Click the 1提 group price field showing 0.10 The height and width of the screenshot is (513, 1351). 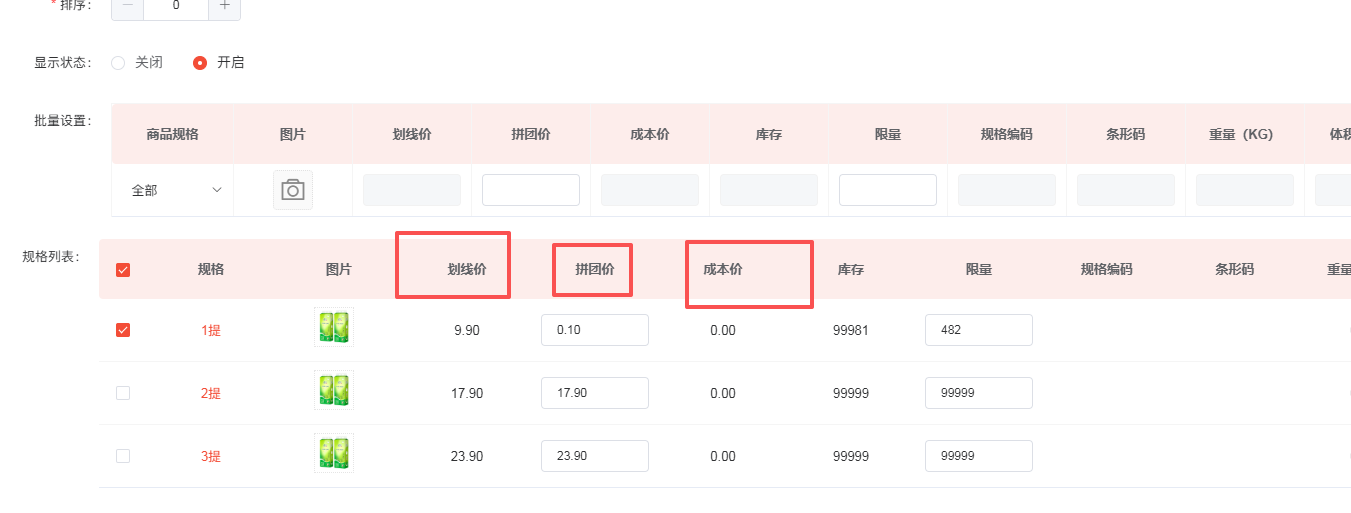[595, 330]
